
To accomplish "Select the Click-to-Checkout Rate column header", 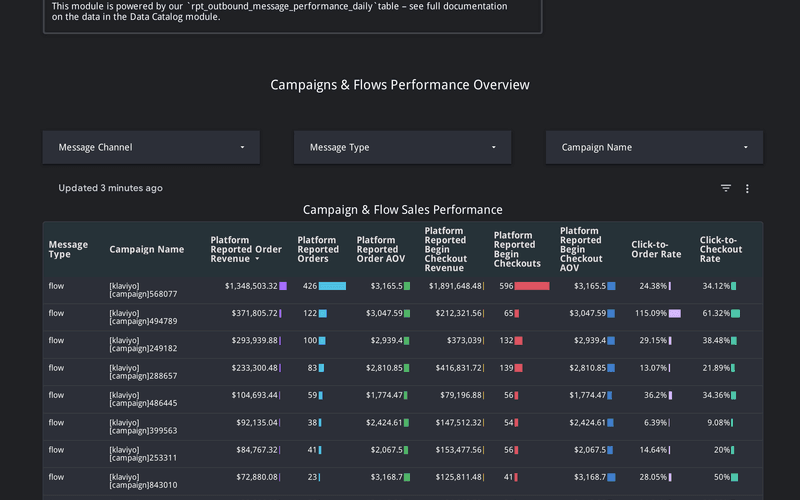I will point(721,249).
